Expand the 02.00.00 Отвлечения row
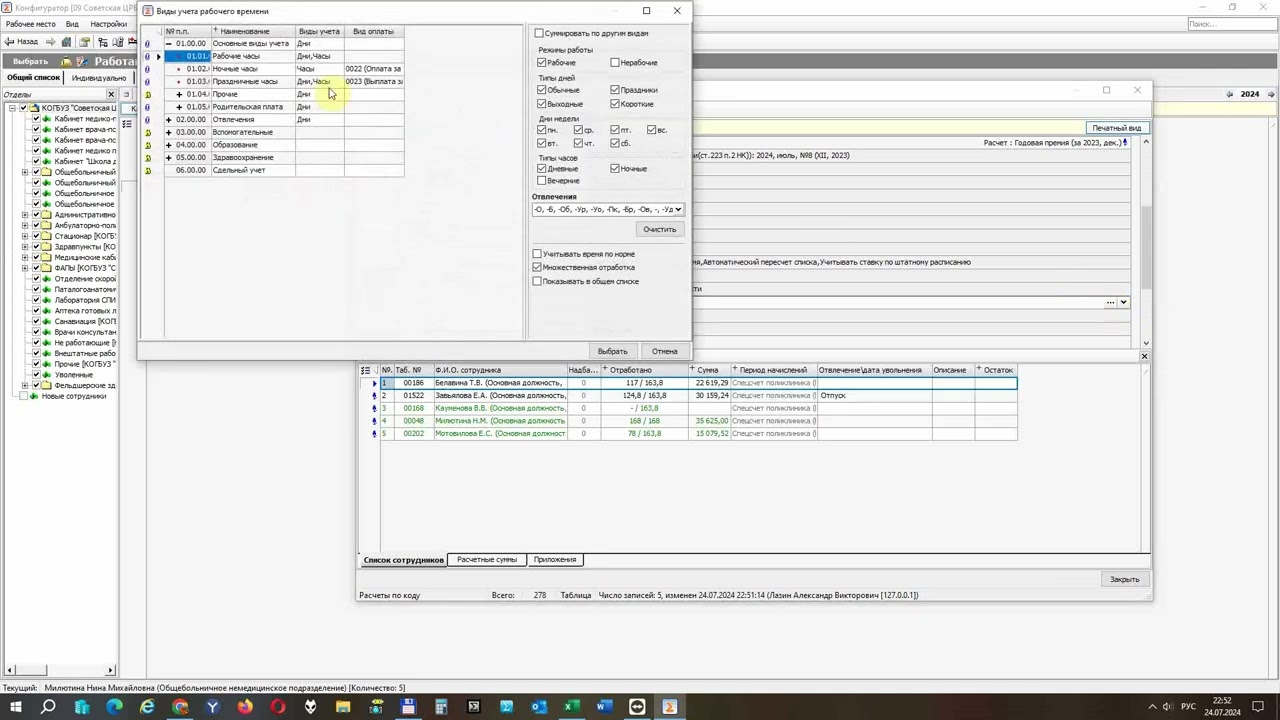 [168, 120]
